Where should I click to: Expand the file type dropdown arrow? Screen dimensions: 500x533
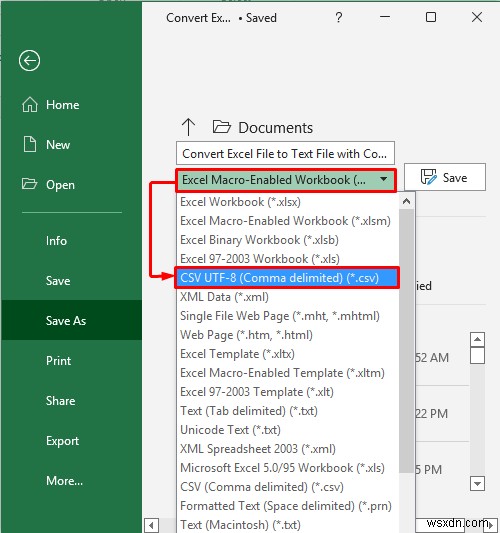tap(383, 179)
